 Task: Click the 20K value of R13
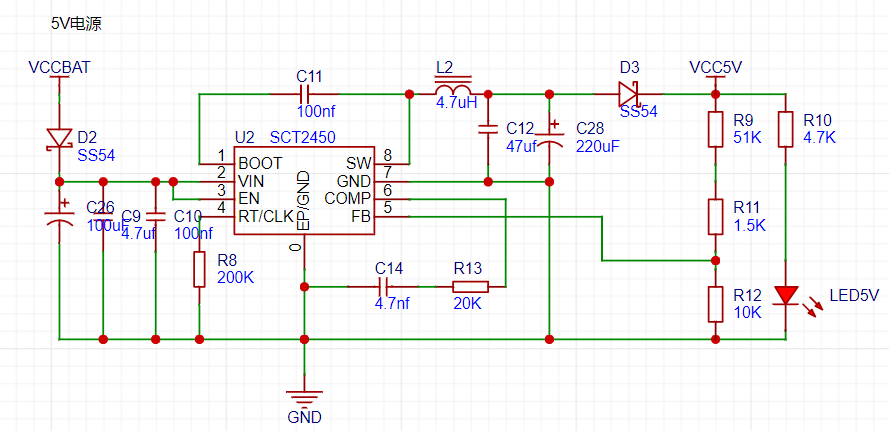pyautogui.click(x=467, y=303)
